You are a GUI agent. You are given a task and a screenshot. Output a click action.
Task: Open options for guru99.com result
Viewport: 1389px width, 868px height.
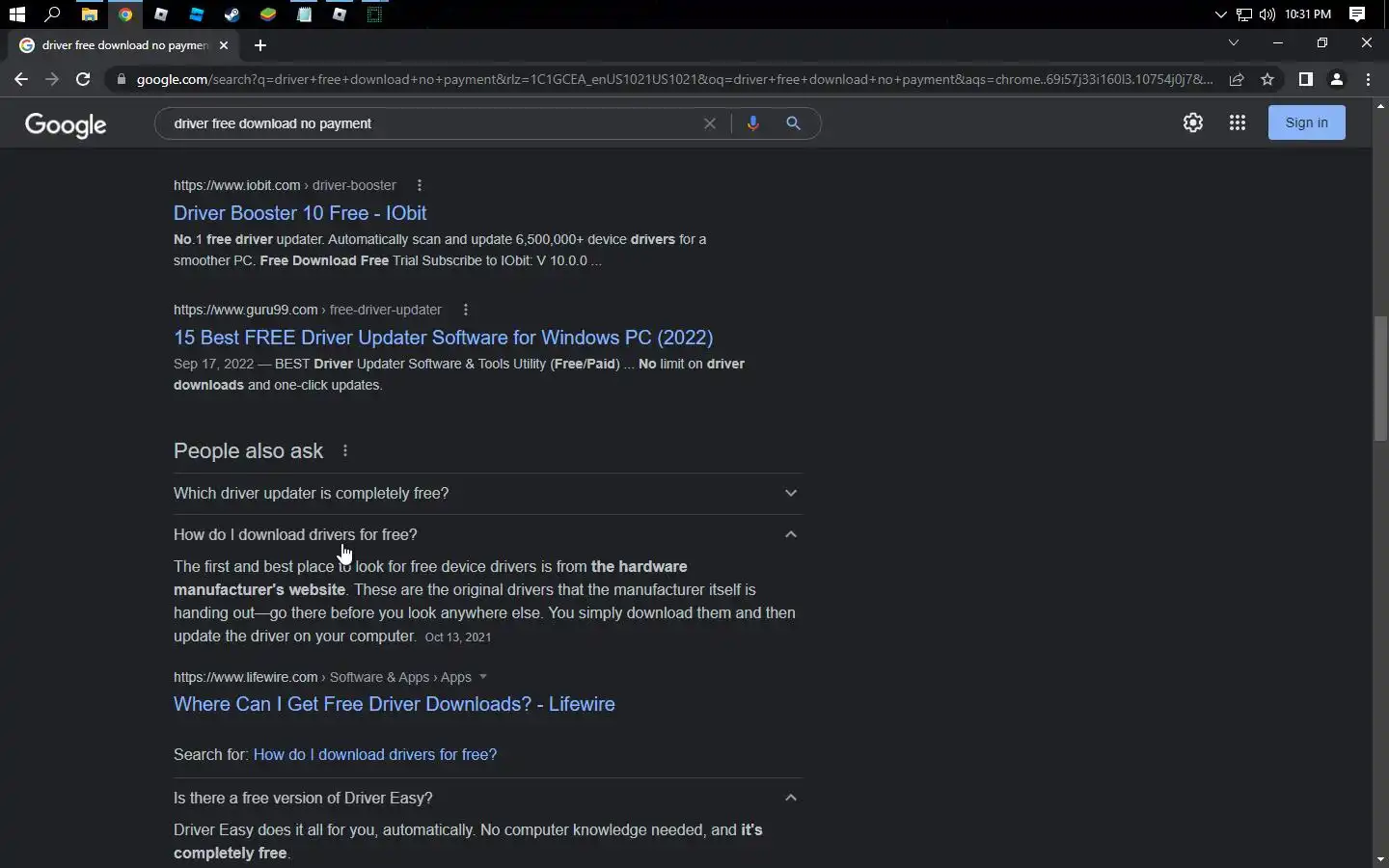[x=465, y=310]
